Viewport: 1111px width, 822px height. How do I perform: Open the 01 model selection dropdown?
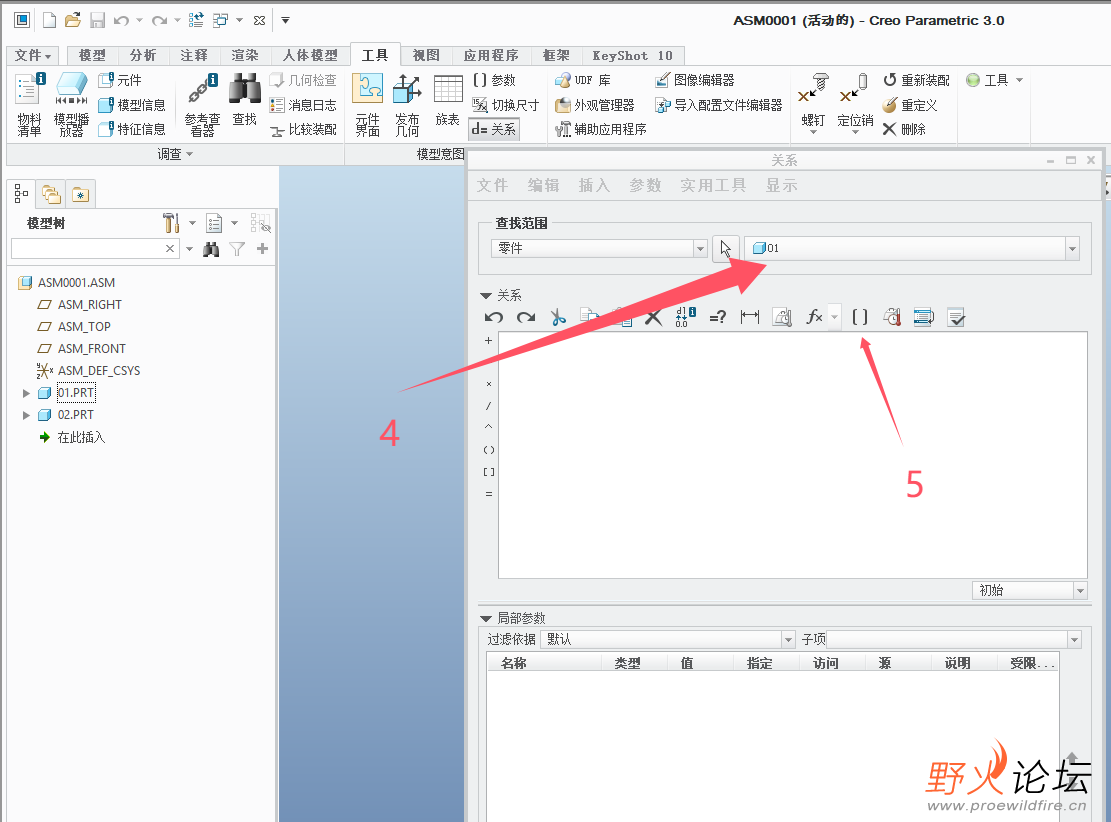pyautogui.click(x=1072, y=249)
